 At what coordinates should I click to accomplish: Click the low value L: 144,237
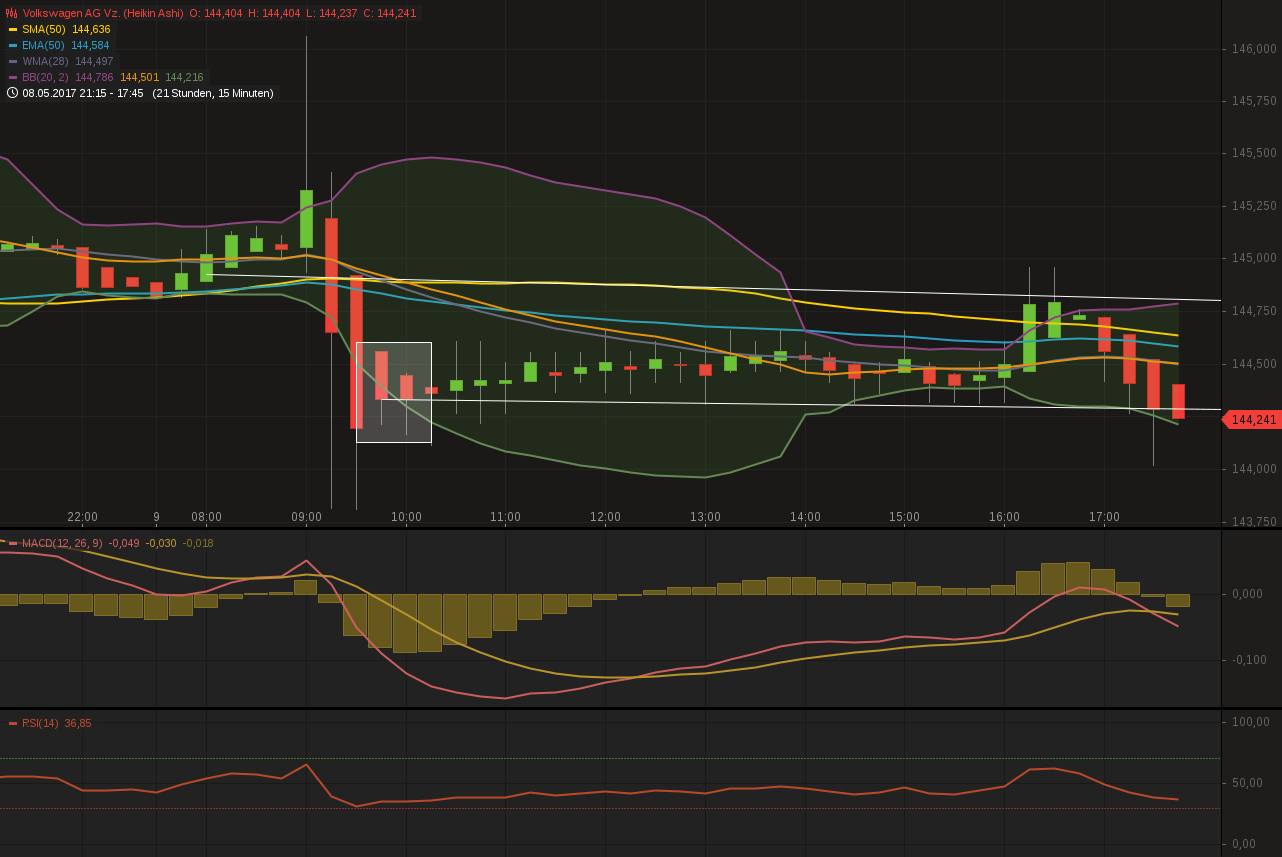(x=331, y=13)
